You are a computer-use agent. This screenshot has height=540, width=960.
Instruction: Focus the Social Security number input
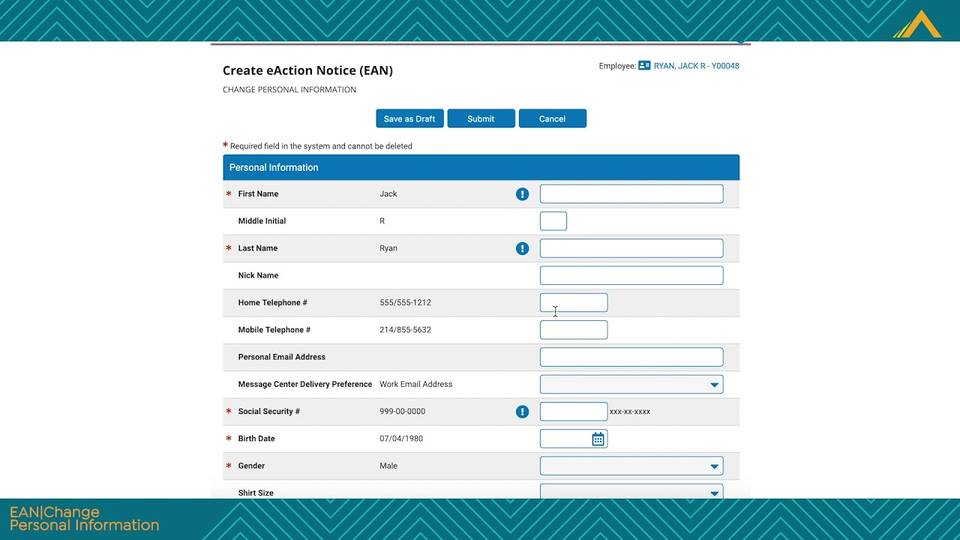pyautogui.click(x=573, y=411)
